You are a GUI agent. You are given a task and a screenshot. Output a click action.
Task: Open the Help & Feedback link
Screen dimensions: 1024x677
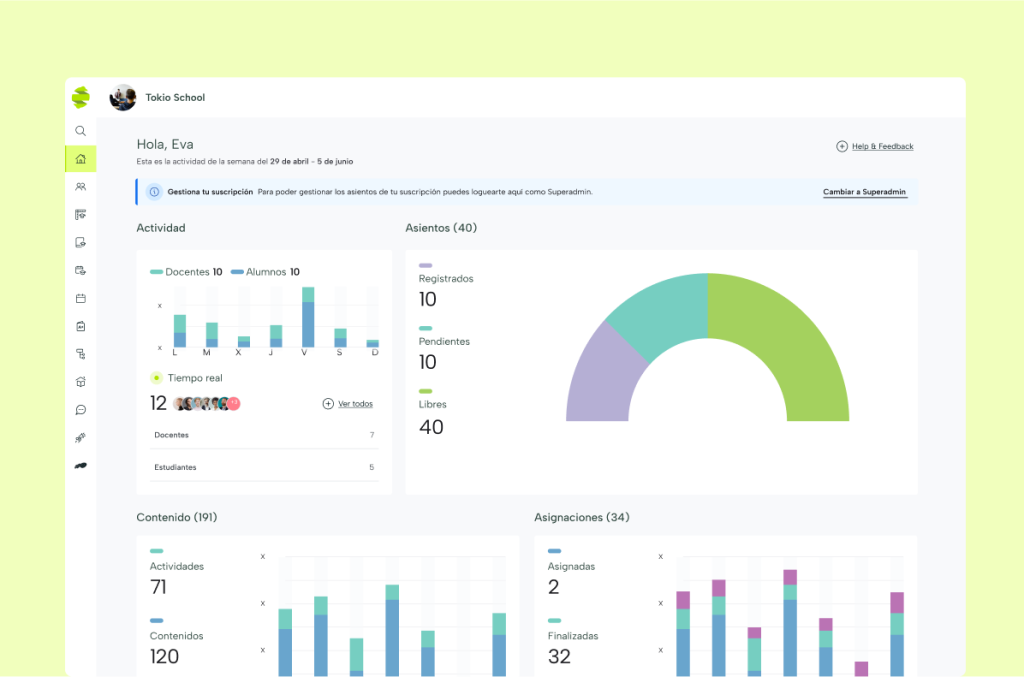[x=875, y=147]
